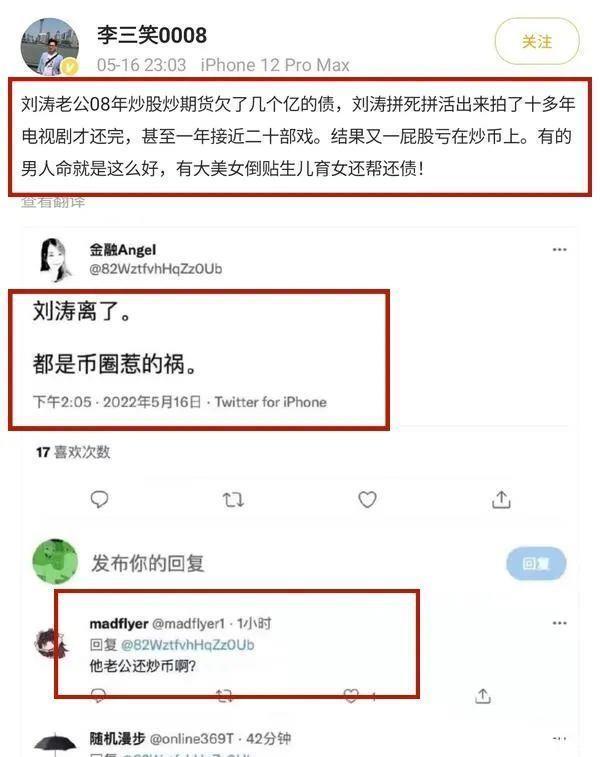The height and width of the screenshot is (757, 600).
Task: Open the more options menu on 金融Angel's tweet
Action: tap(559, 250)
